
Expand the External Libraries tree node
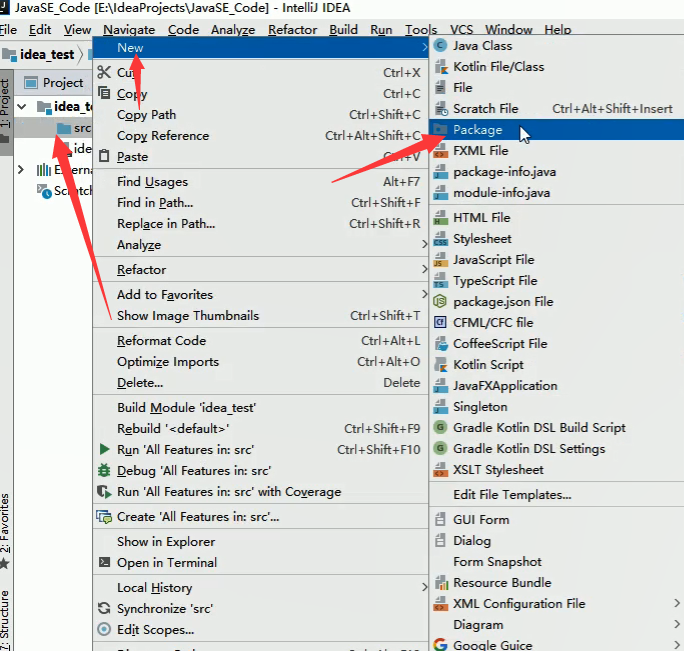coord(21,169)
